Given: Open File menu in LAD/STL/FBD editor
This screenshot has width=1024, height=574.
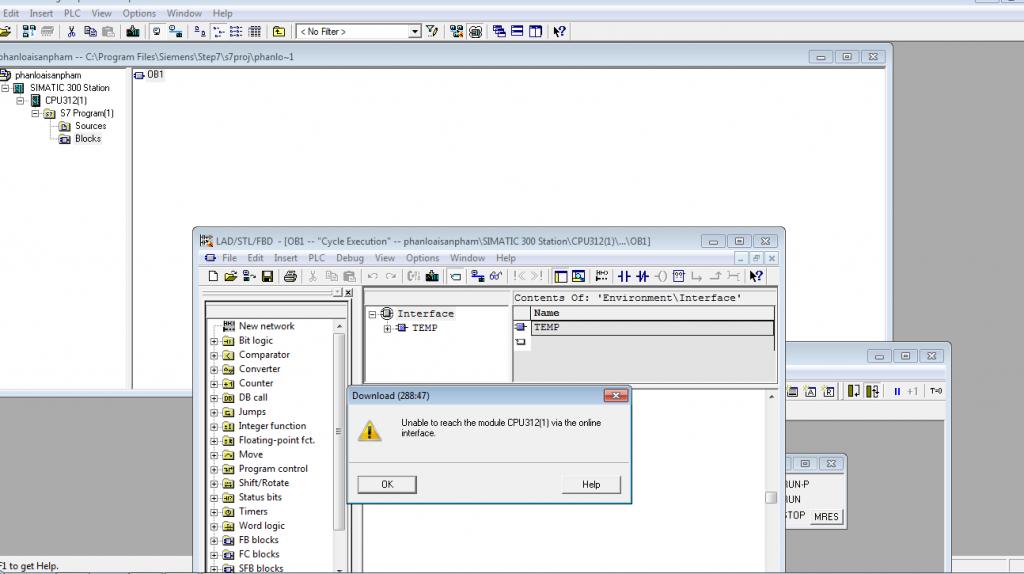Looking at the screenshot, I should (229, 258).
